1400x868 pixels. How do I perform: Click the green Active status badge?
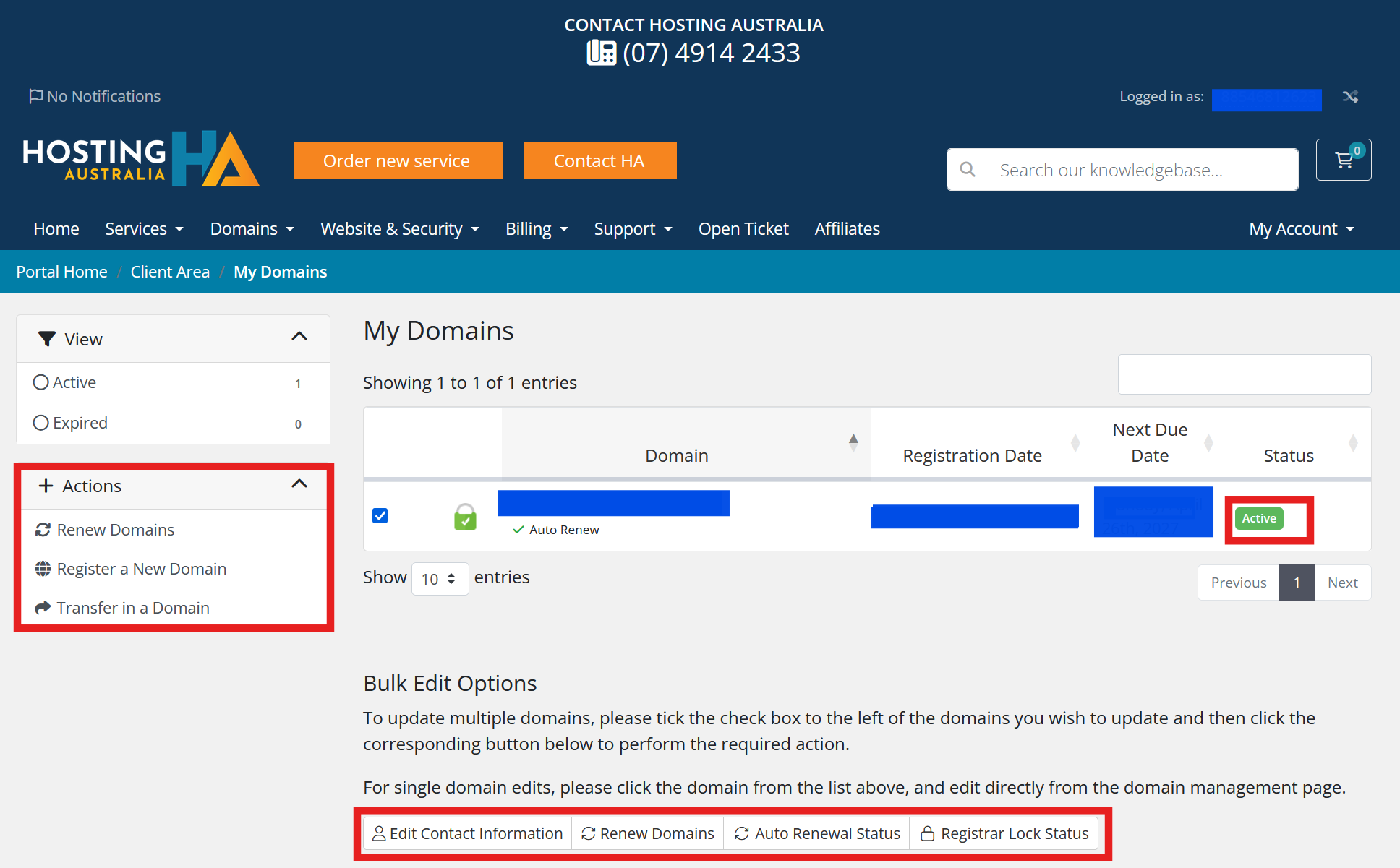[1259, 518]
